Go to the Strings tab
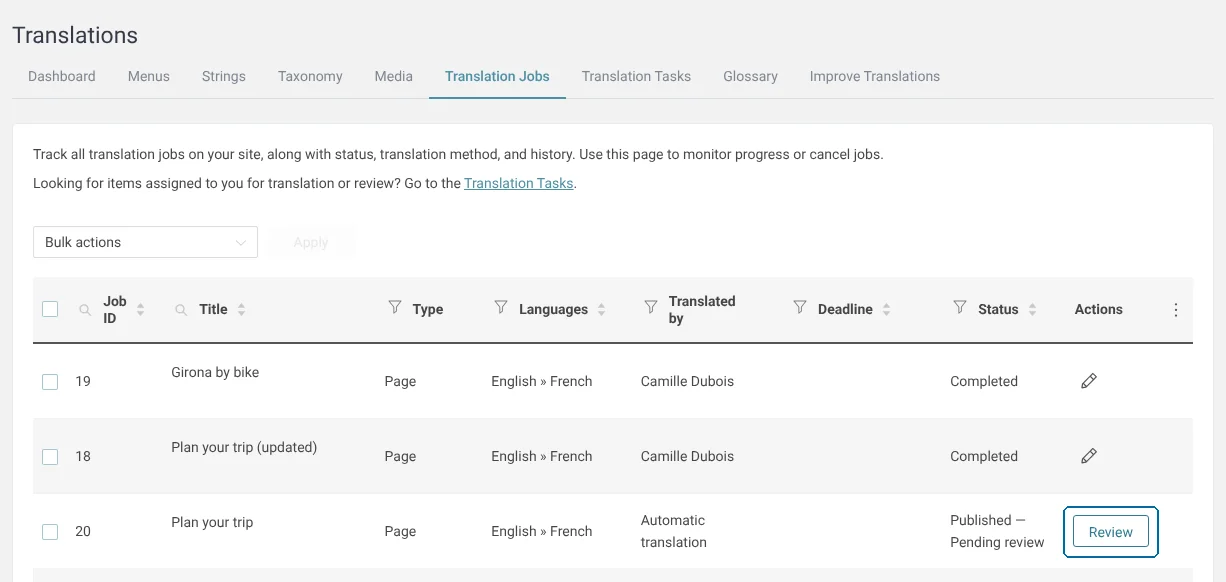Screen dimensions: 1226x582 click(x=224, y=76)
